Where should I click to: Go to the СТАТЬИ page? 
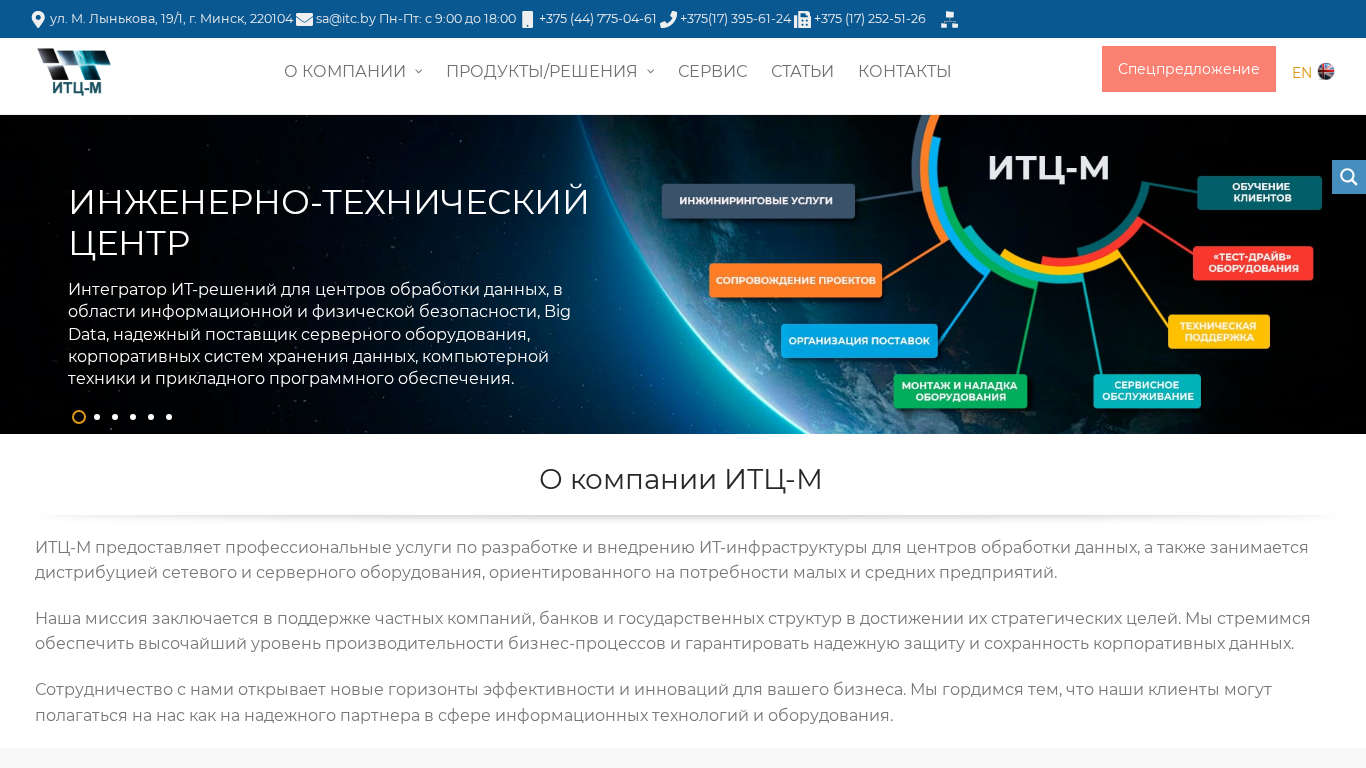click(802, 72)
